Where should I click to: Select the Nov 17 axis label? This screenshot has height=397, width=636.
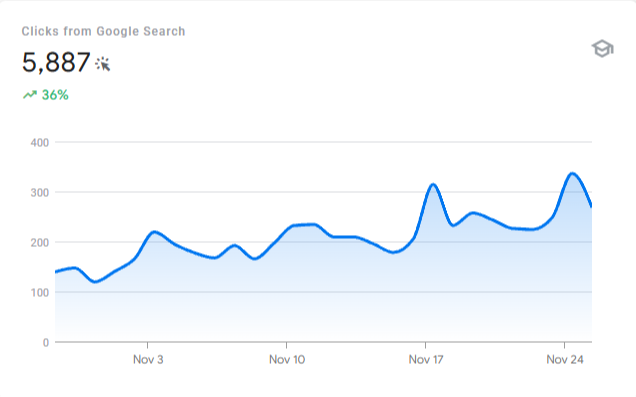point(426,359)
